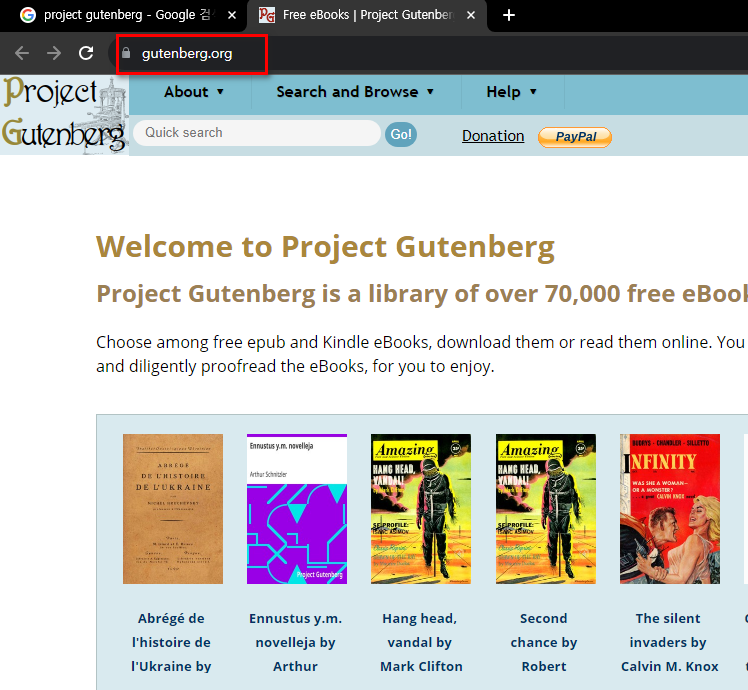Screen dimensions: 748x690
Task: Click Hang head, vandal by Mark Clifton link
Action: pos(421,642)
